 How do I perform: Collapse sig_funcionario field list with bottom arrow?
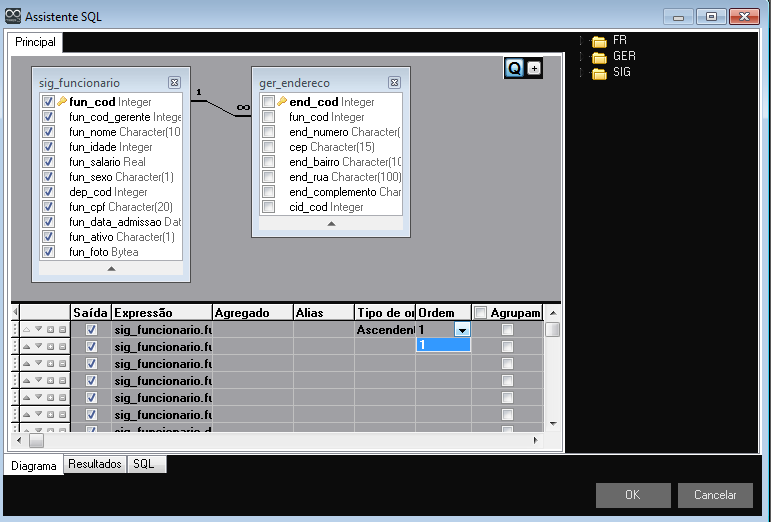[111, 268]
